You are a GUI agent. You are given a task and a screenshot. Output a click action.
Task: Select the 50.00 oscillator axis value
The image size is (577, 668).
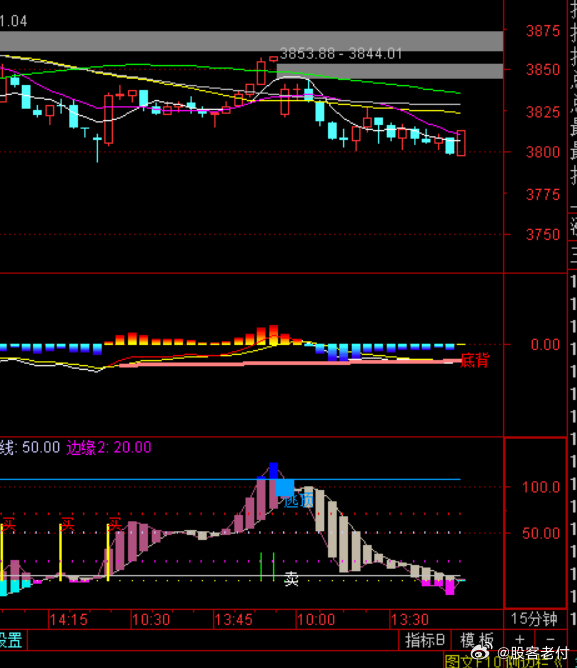(x=541, y=533)
